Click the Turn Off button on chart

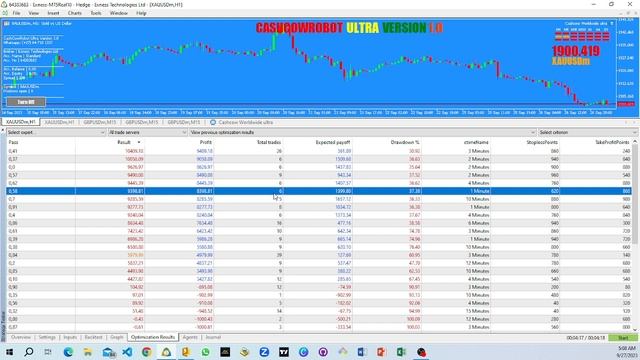tap(26, 102)
